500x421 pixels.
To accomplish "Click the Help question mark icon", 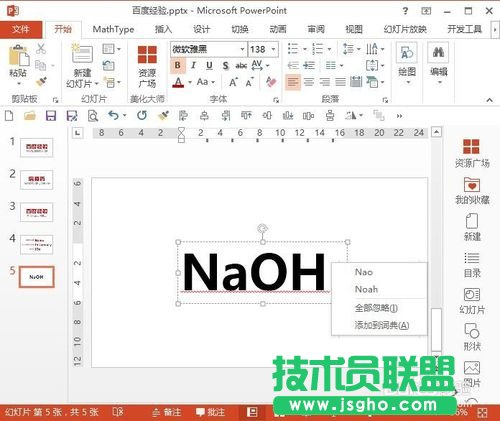I will 405,11.
